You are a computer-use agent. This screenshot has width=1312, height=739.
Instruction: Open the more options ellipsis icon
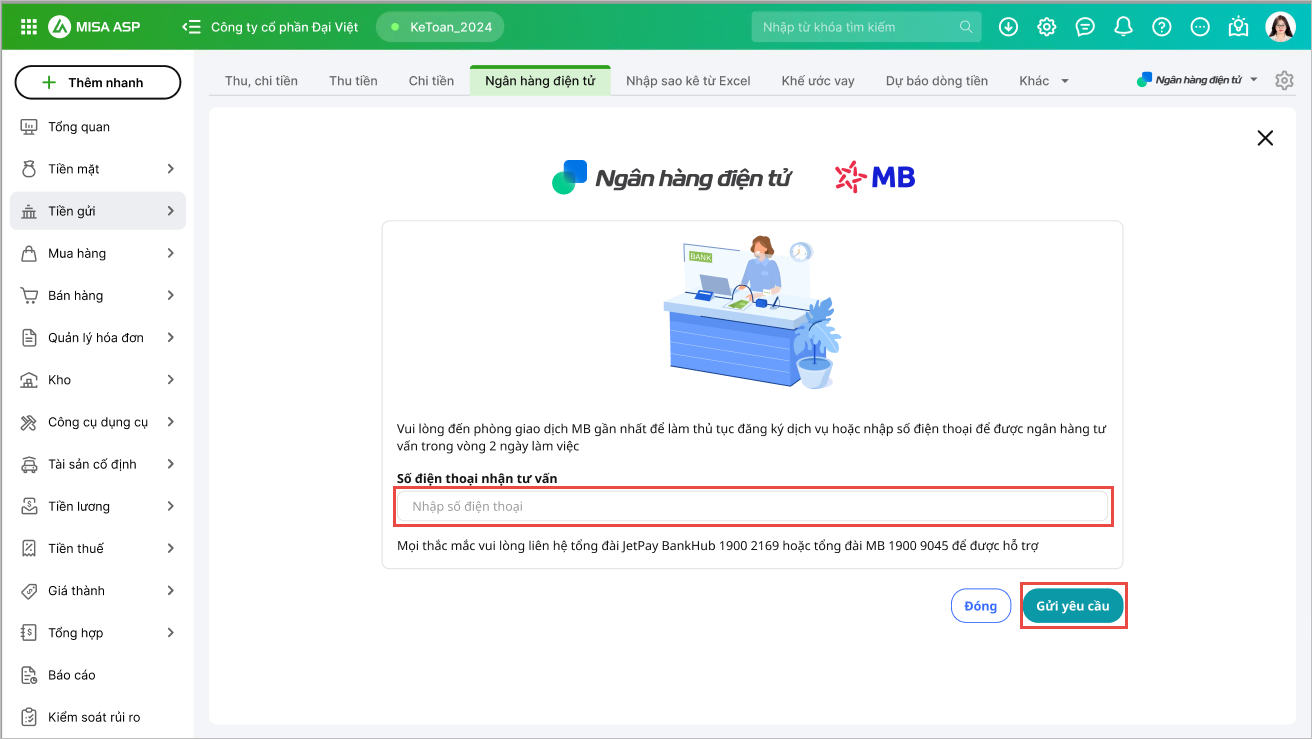tap(1200, 27)
